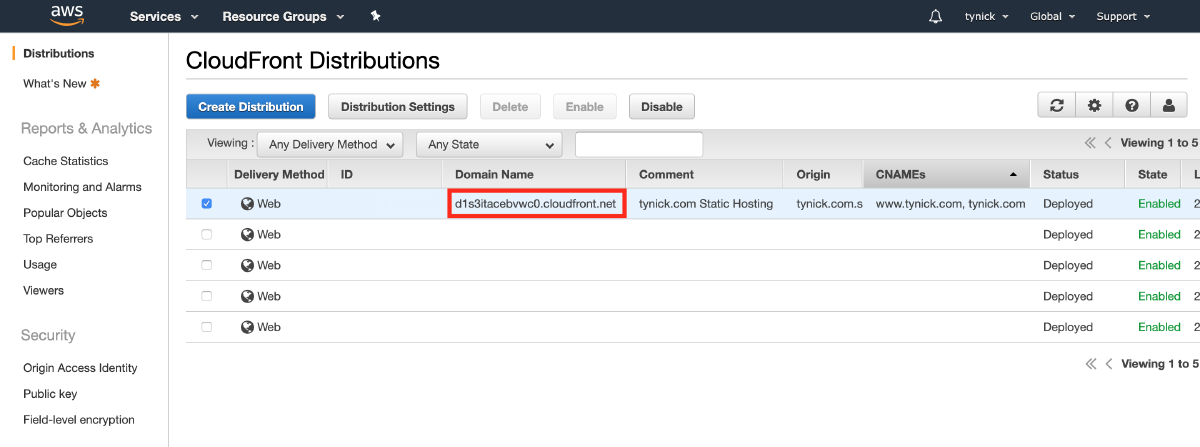Expand the Resource Groups menu

tap(283, 16)
